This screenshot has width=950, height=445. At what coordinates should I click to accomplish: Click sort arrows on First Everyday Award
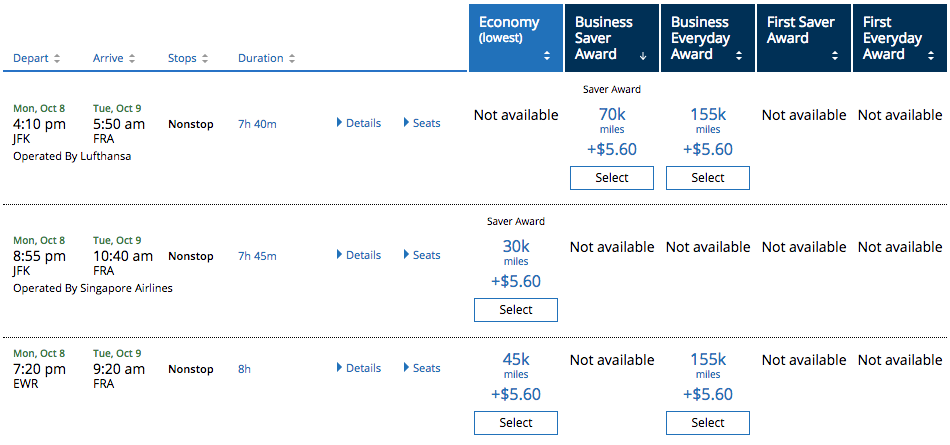930,56
